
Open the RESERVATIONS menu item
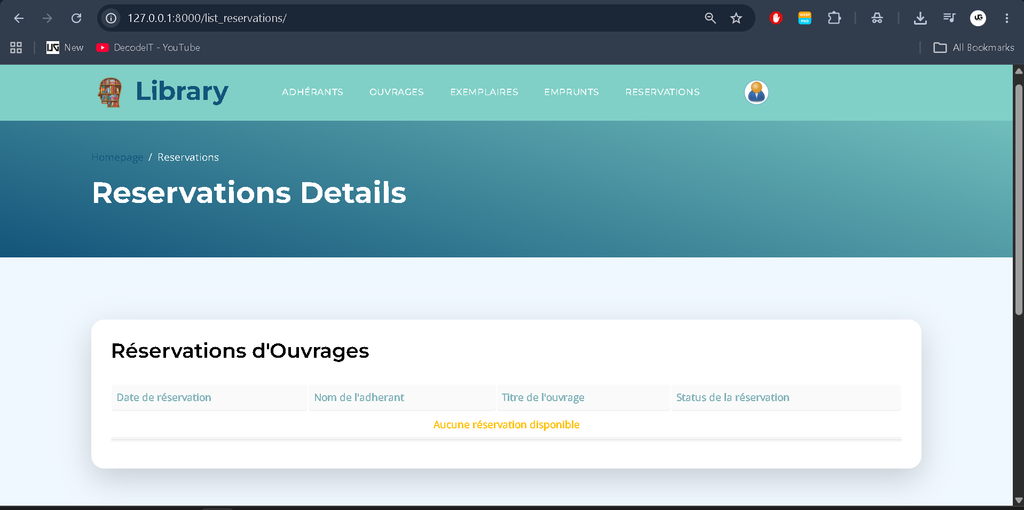point(662,92)
